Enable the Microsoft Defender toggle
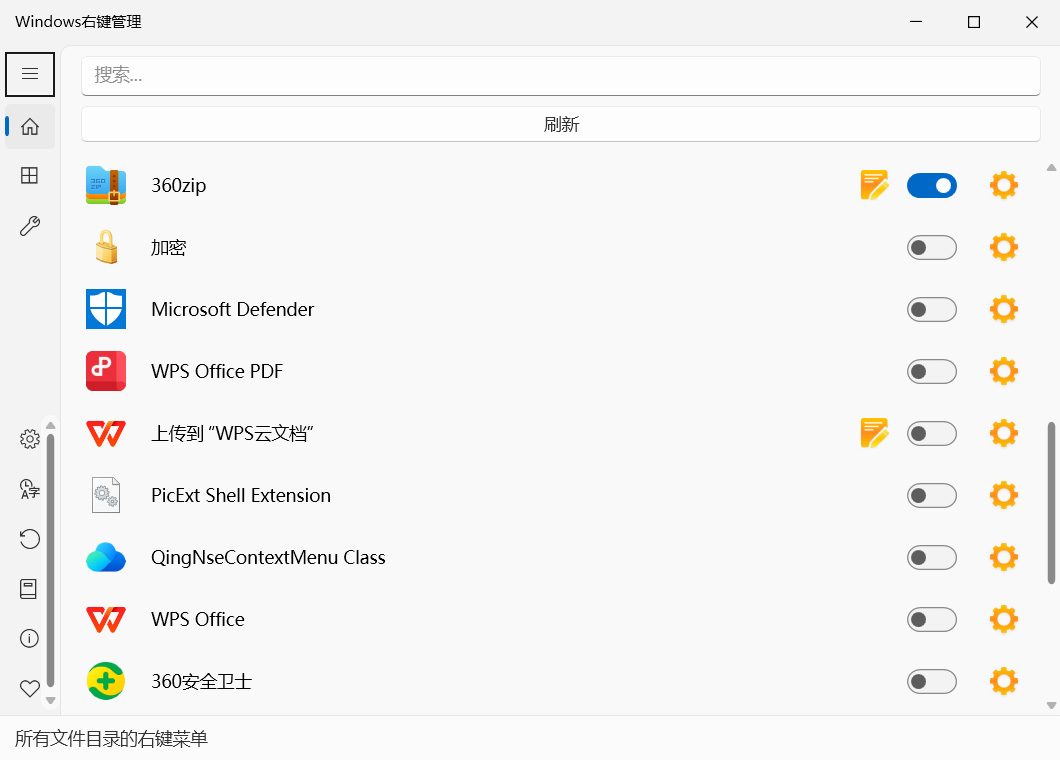This screenshot has width=1060, height=760. (932, 310)
